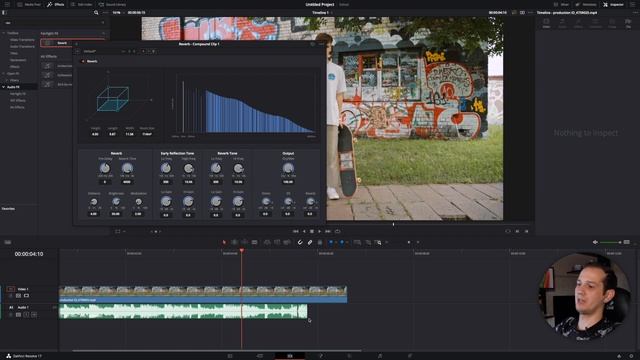
Task: Select the Trim Edit Mode tool
Action: coord(234,242)
